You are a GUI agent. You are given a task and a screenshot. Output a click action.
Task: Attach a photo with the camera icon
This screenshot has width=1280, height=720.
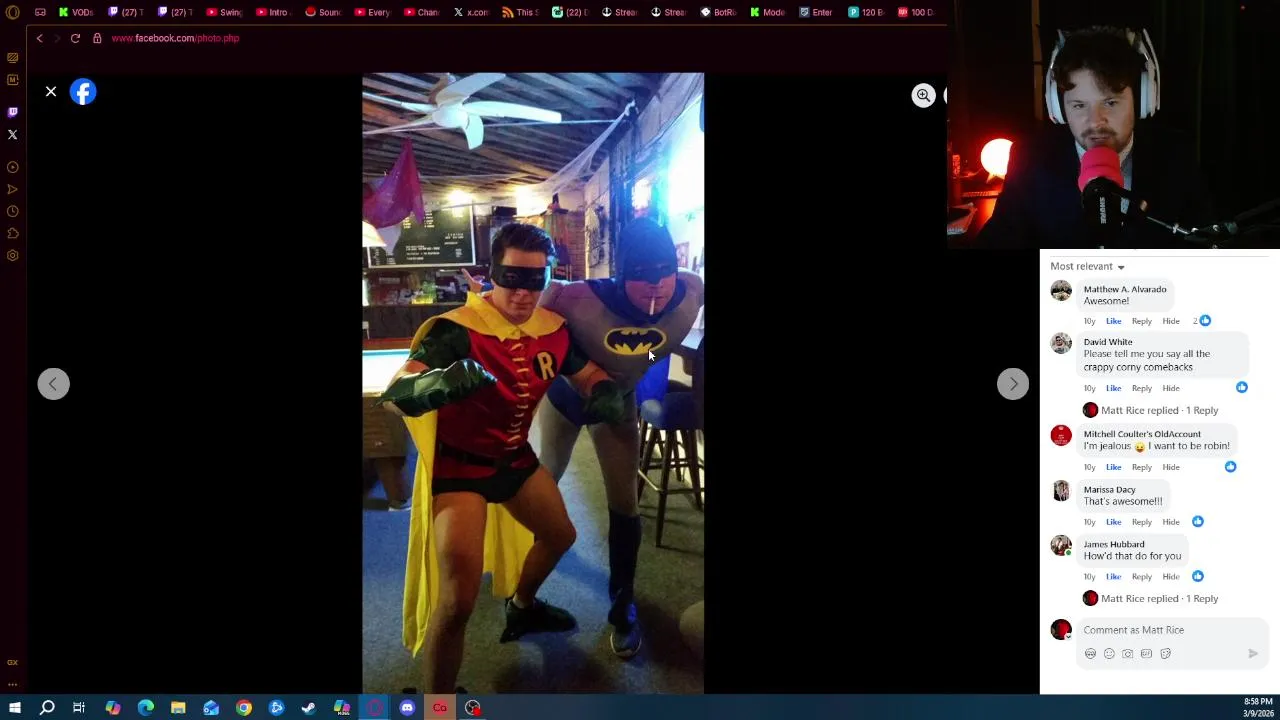tap(1127, 654)
